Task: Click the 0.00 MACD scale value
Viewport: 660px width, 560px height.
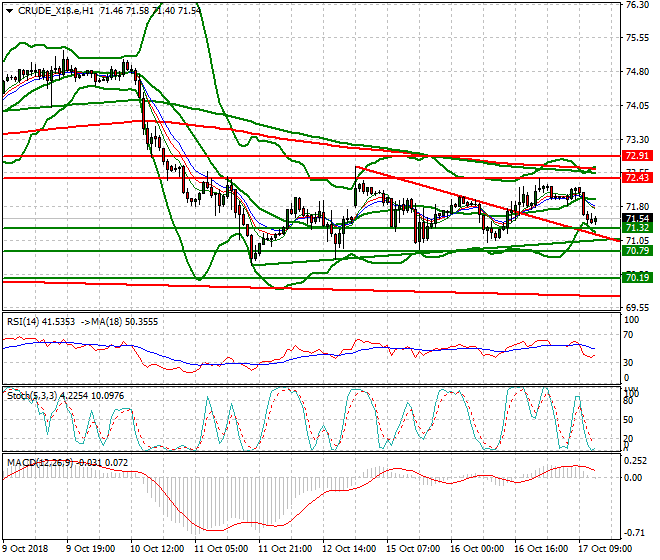Action: (633, 478)
